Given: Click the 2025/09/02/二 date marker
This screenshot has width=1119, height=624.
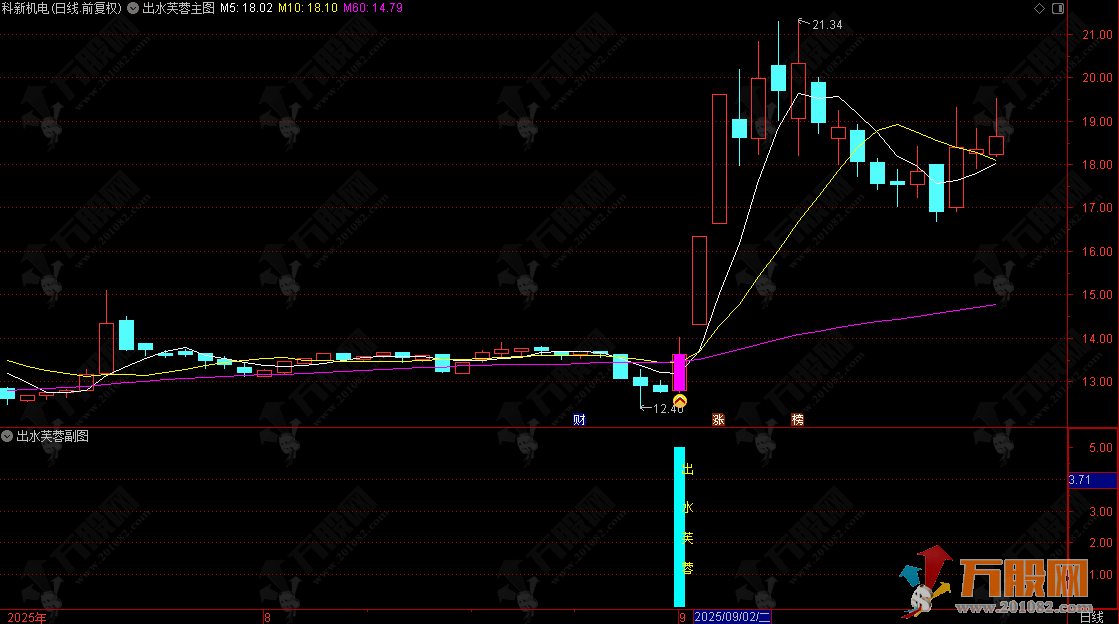Looking at the screenshot, I should click(x=732, y=617).
